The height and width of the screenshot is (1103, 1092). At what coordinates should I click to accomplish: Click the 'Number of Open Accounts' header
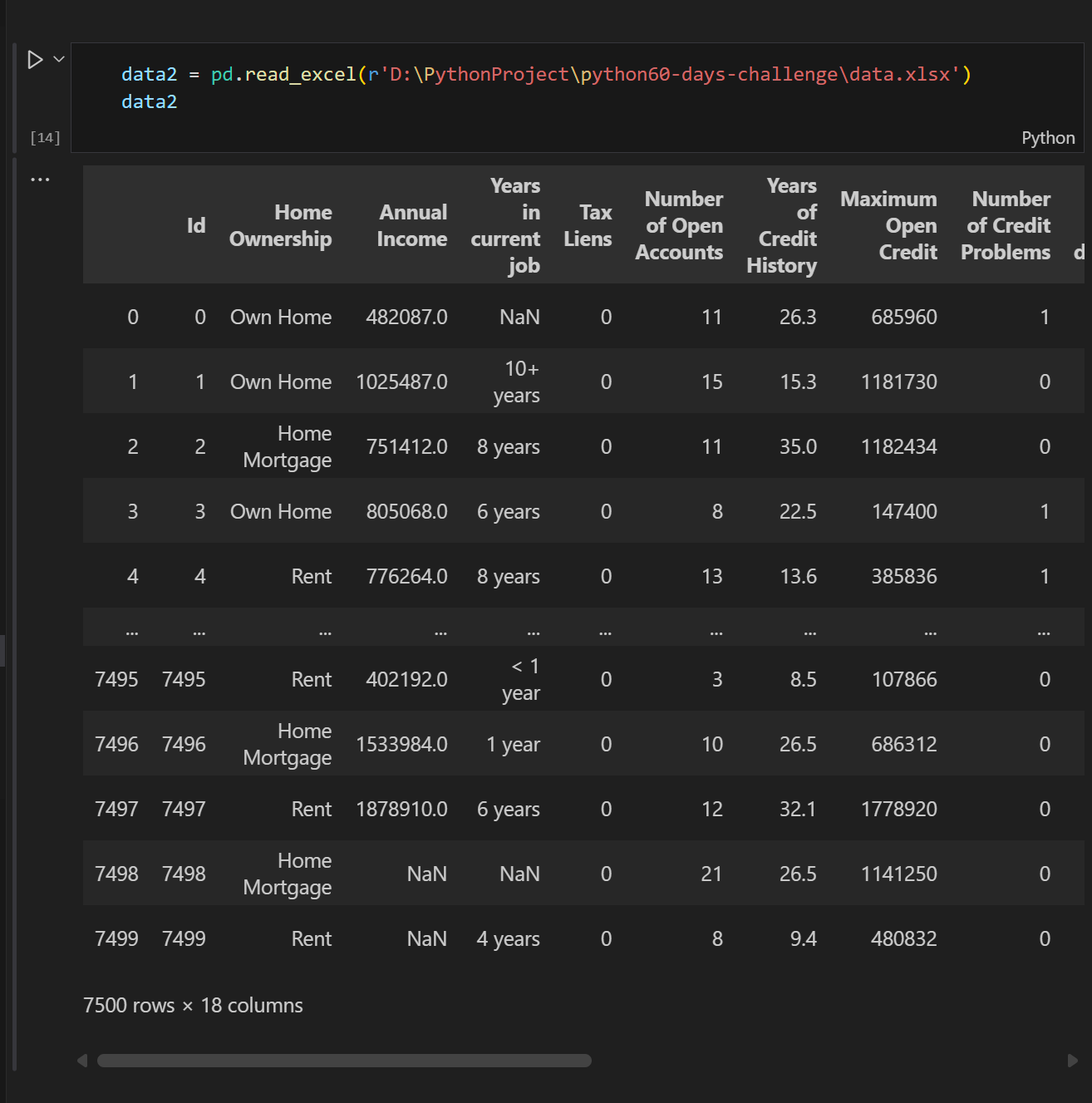point(680,226)
